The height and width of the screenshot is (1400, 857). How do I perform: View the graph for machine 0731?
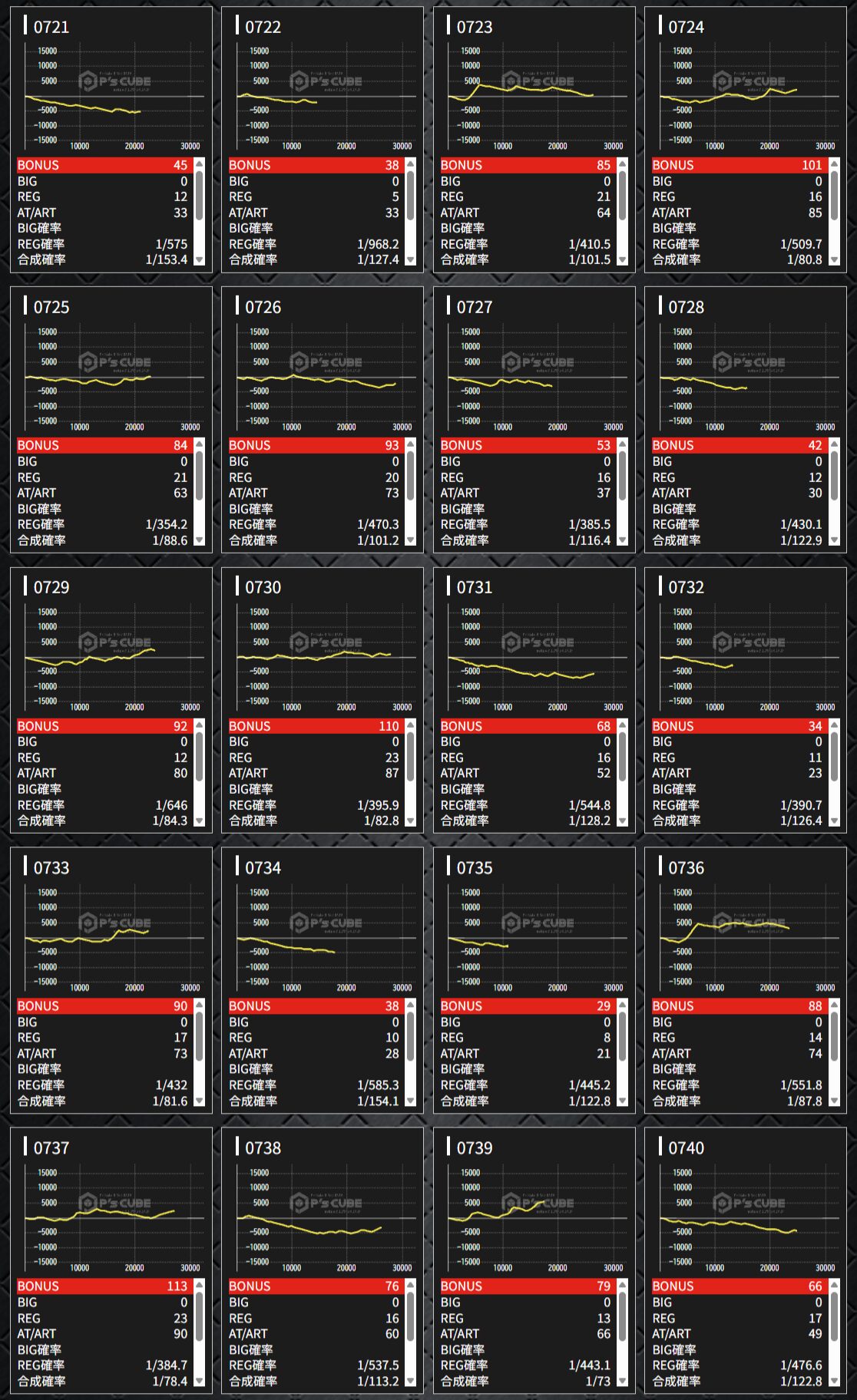click(x=534, y=657)
